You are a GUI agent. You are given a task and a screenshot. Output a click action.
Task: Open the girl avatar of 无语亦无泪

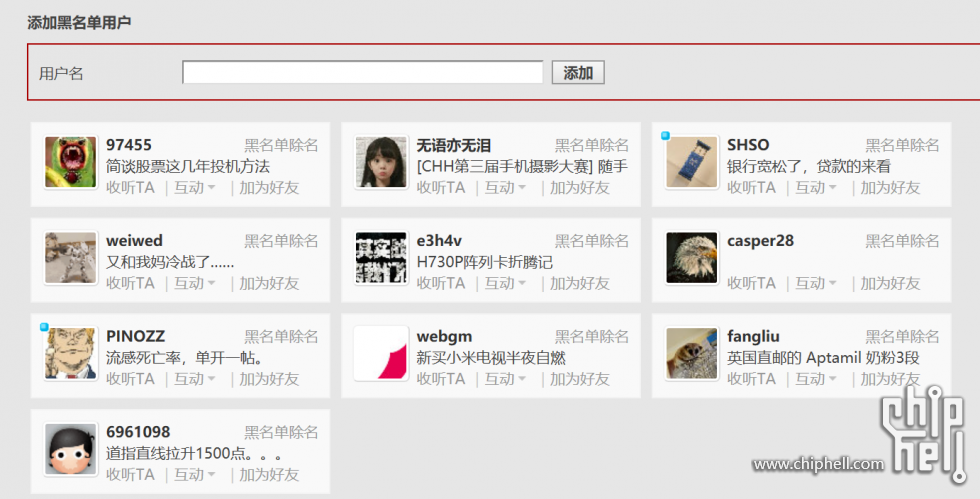pos(381,162)
